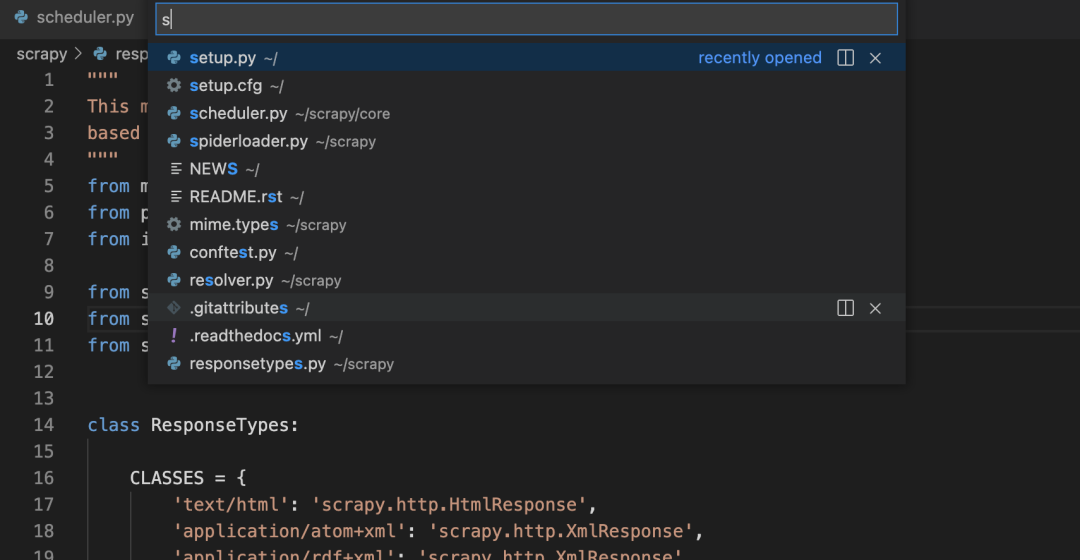The image size is (1080, 560).
Task: Remove setup.py from recently opened list
Action: coord(875,58)
